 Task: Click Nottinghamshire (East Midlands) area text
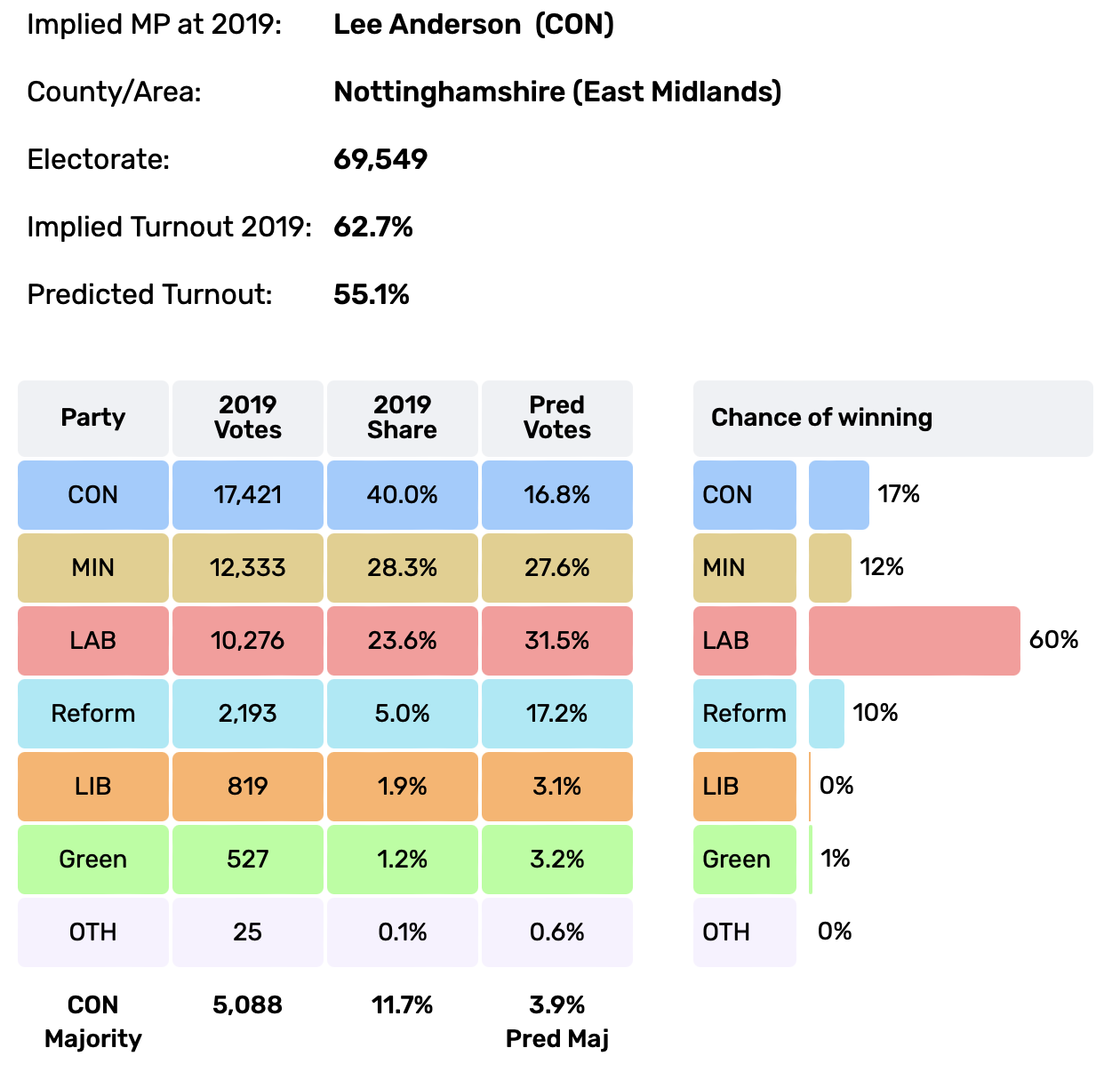coord(557,92)
